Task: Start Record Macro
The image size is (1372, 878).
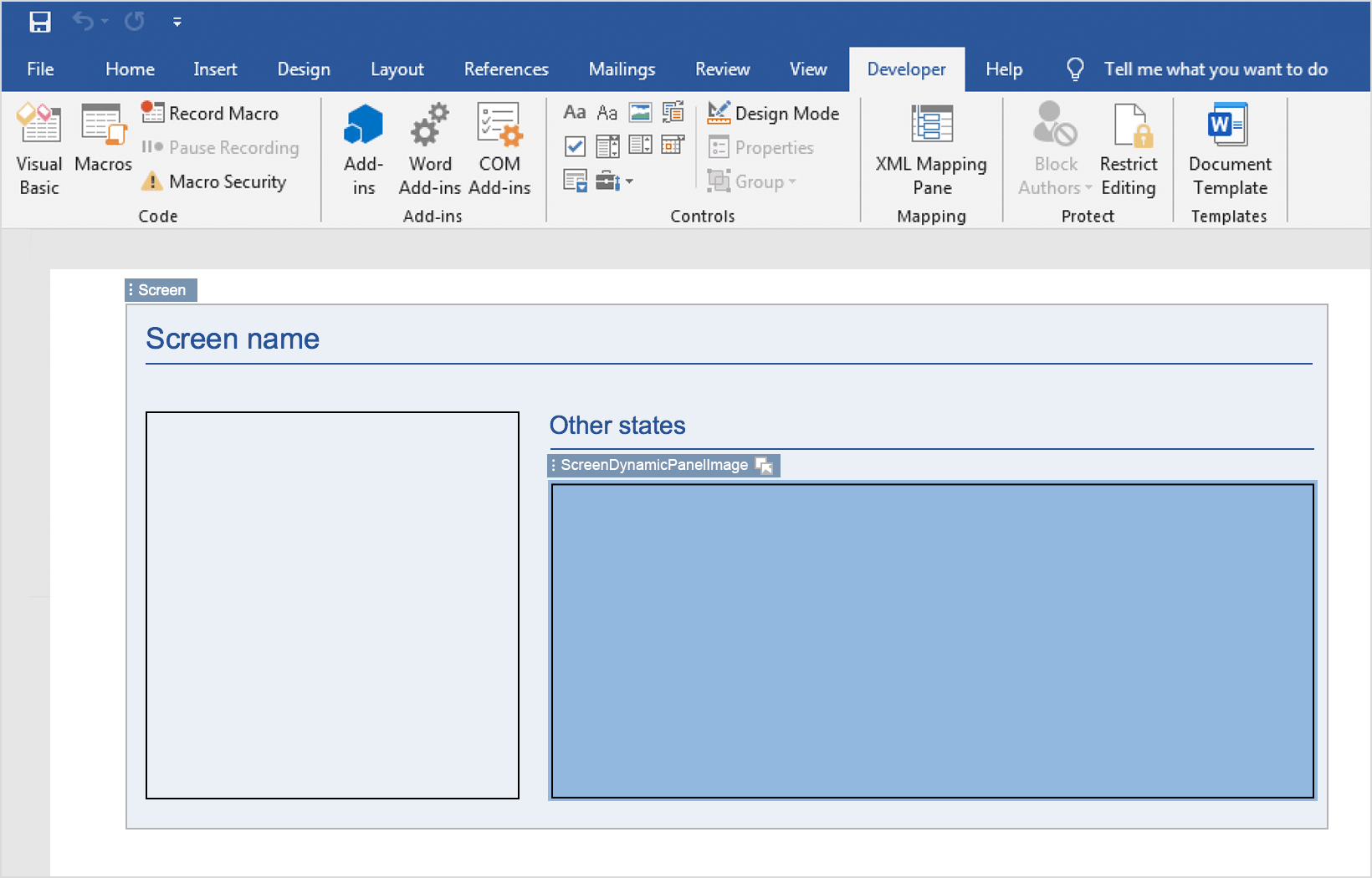Action: 210,113
